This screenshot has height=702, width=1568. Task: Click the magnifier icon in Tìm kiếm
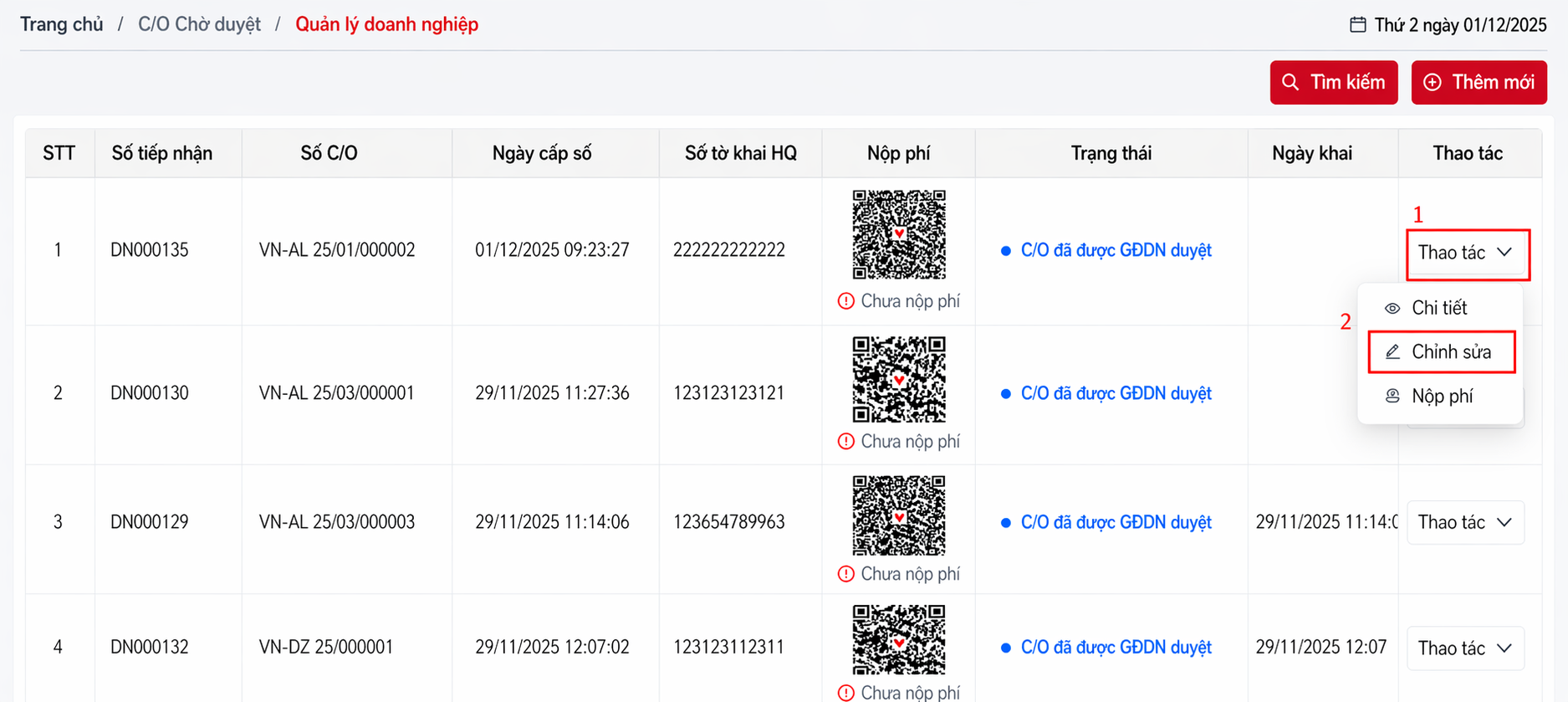coord(1290,82)
